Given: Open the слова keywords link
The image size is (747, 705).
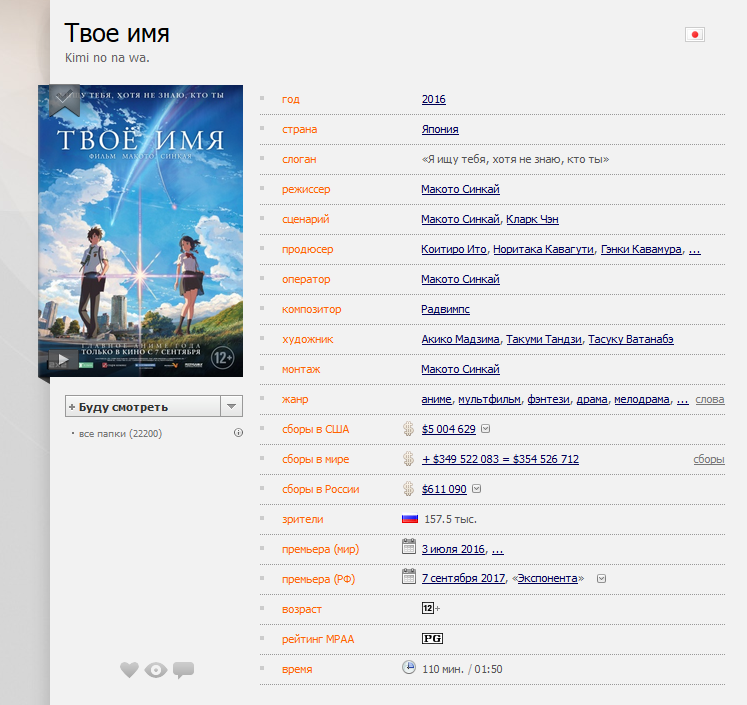Looking at the screenshot, I should [x=710, y=399].
